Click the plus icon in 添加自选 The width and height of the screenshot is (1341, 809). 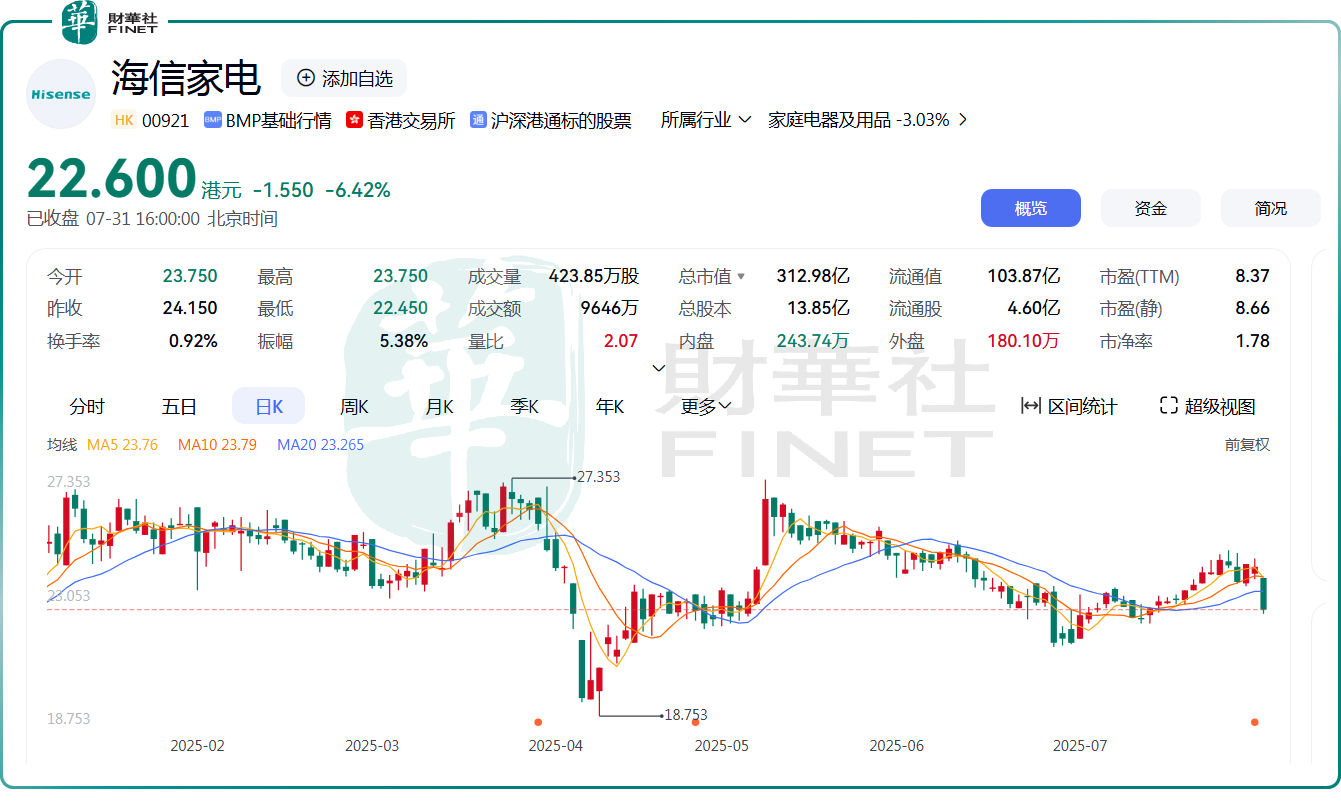pyautogui.click(x=306, y=78)
